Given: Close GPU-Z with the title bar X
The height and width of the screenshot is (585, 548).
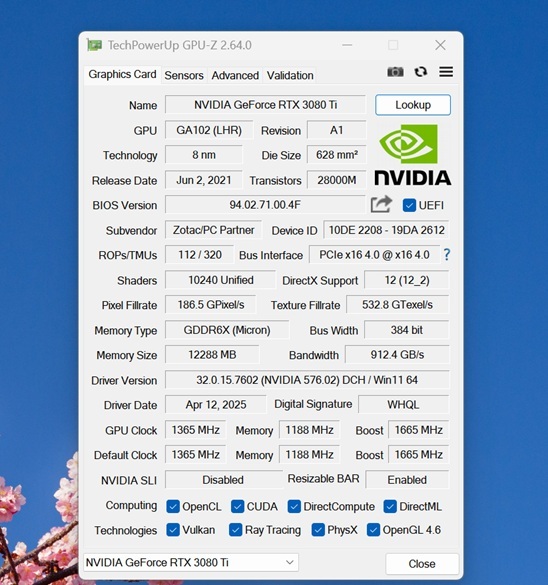Looking at the screenshot, I should click(441, 45).
